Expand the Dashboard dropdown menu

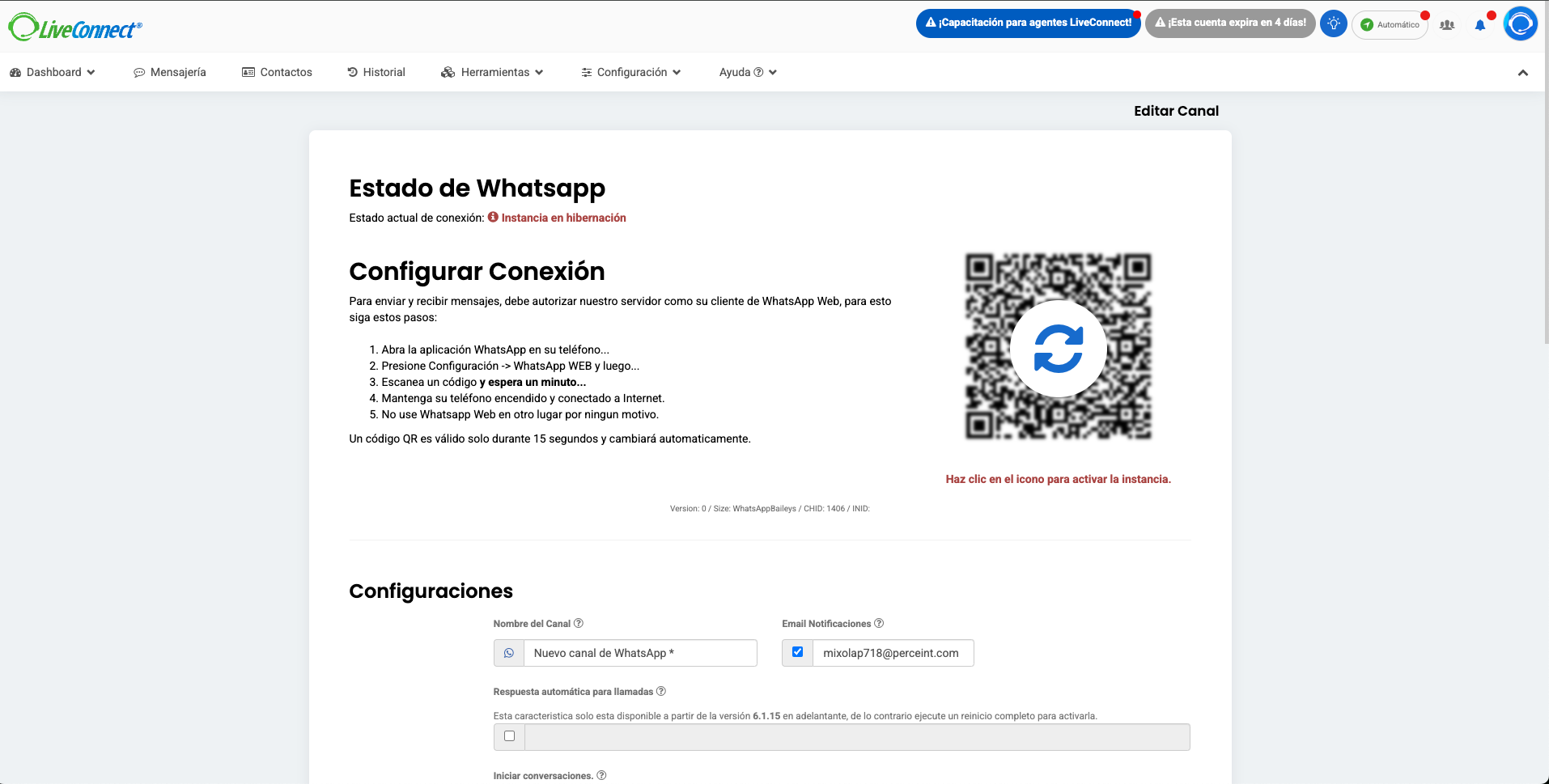(x=53, y=72)
